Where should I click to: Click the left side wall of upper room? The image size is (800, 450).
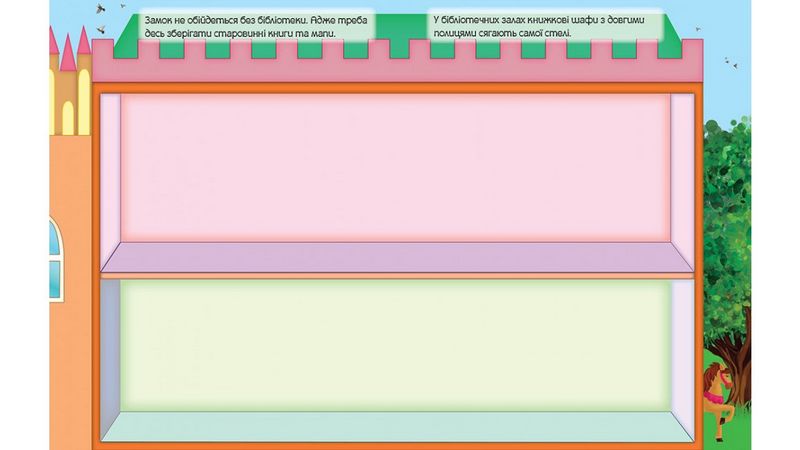coord(110,180)
